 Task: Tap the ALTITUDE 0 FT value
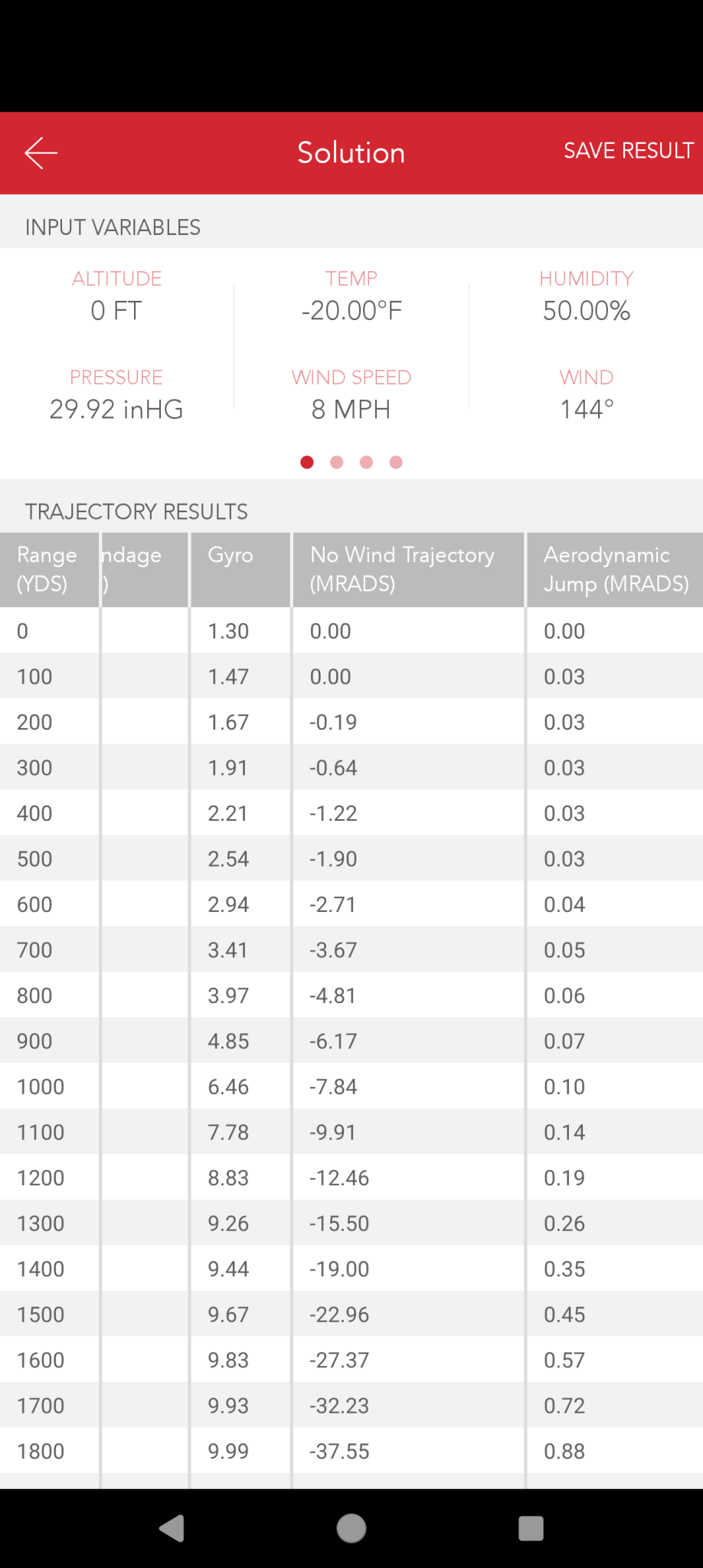[116, 310]
